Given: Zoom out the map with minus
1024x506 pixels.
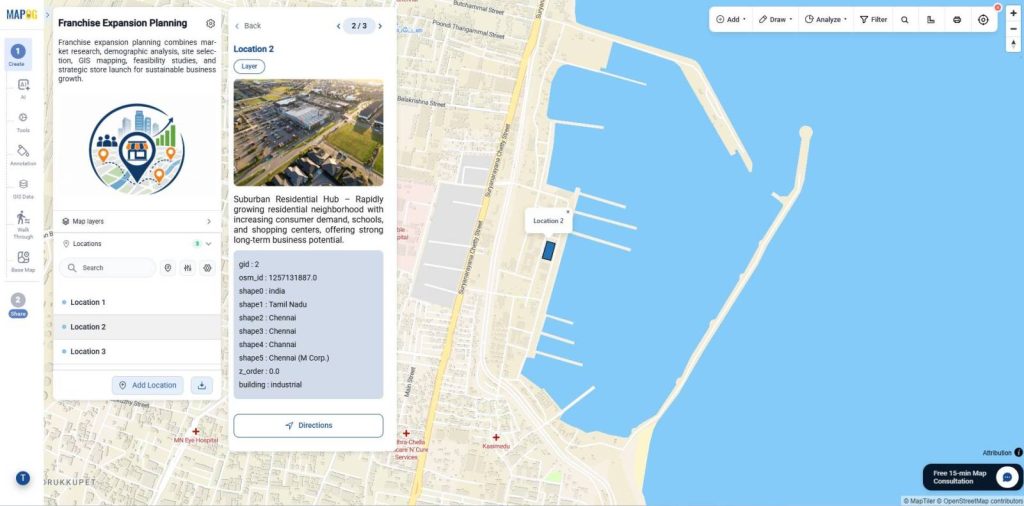Looking at the screenshot, I should (1014, 28).
